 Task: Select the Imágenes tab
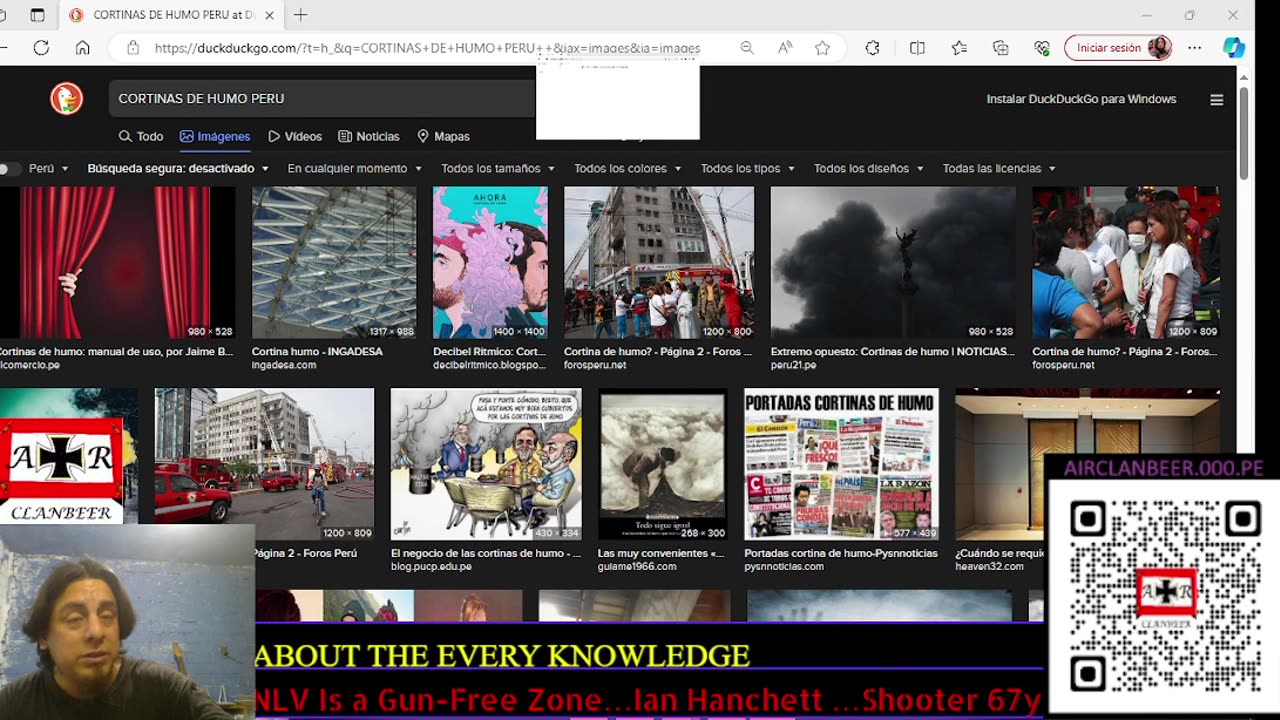215,136
